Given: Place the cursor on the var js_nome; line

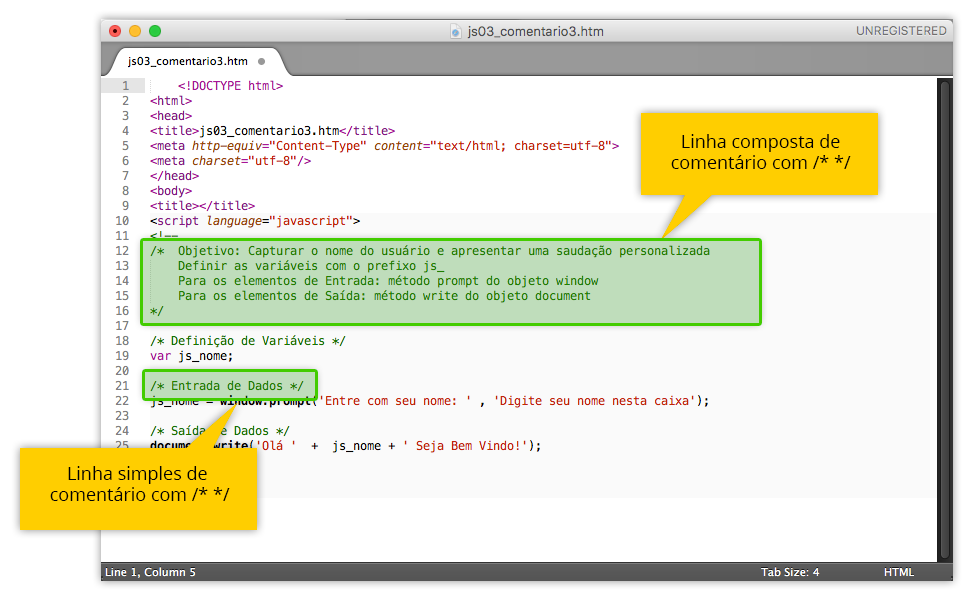Looking at the screenshot, I should (x=191, y=356).
